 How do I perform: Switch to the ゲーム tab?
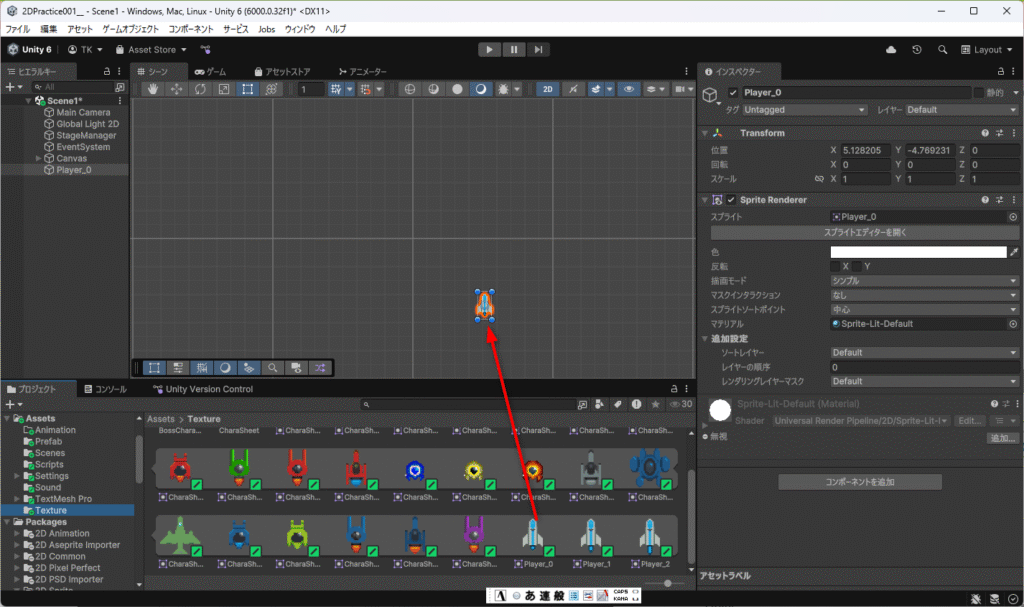click(x=211, y=72)
